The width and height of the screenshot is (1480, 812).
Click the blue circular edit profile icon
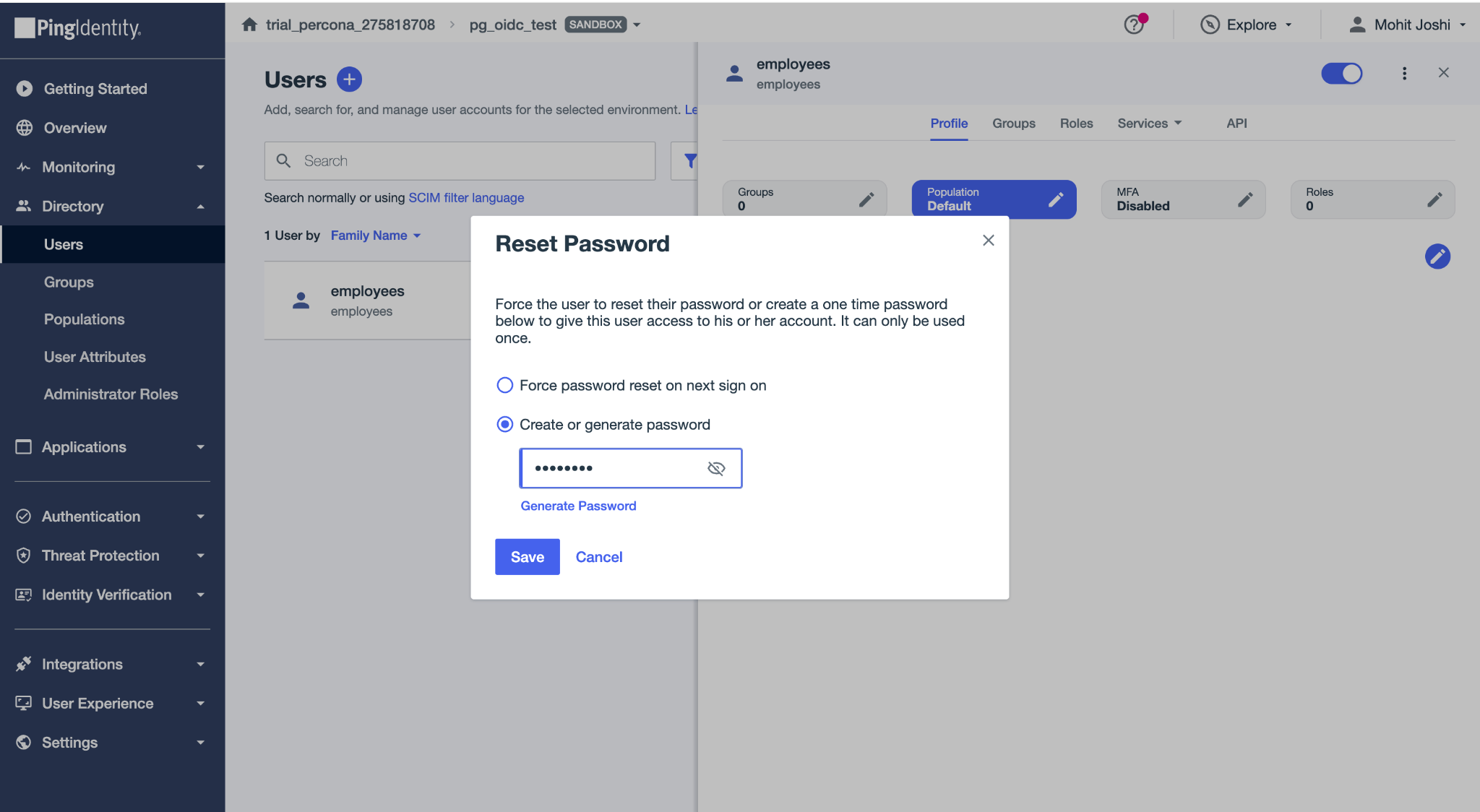click(x=1437, y=256)
